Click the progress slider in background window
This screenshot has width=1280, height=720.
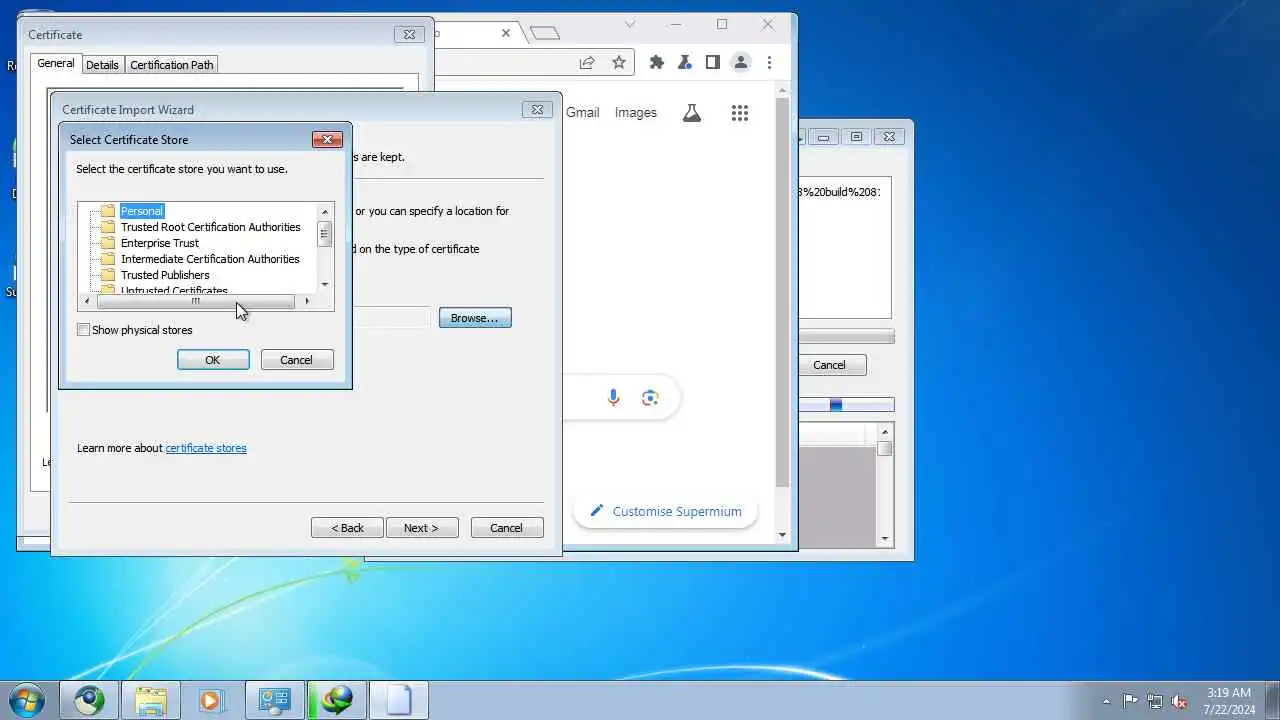(836, 405)
